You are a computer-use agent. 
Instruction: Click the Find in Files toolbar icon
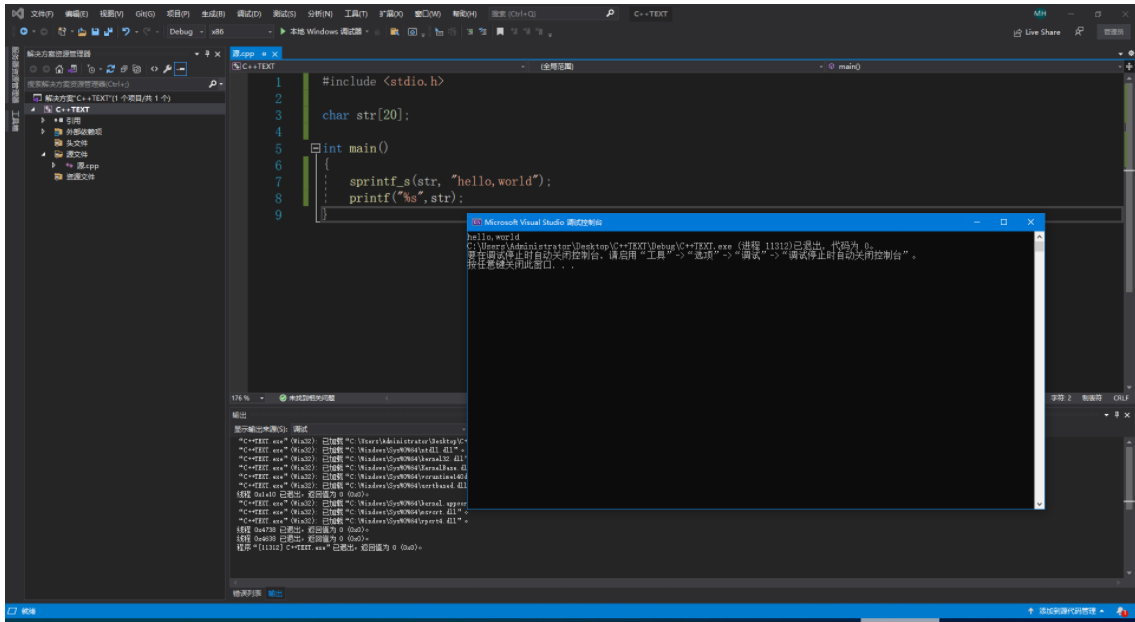tap(394, 32)
